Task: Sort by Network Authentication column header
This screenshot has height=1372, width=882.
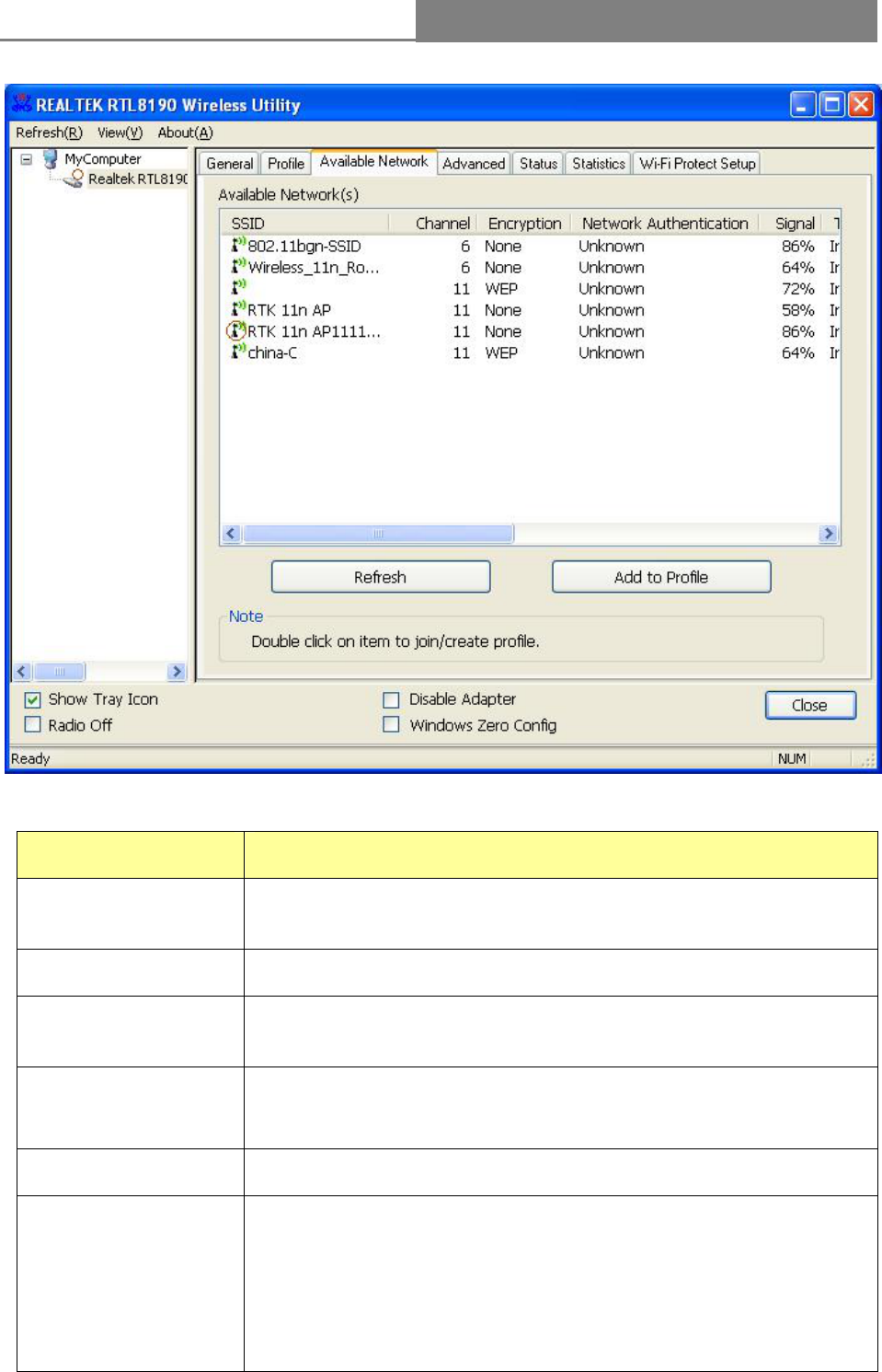Action: coord(666,223)
